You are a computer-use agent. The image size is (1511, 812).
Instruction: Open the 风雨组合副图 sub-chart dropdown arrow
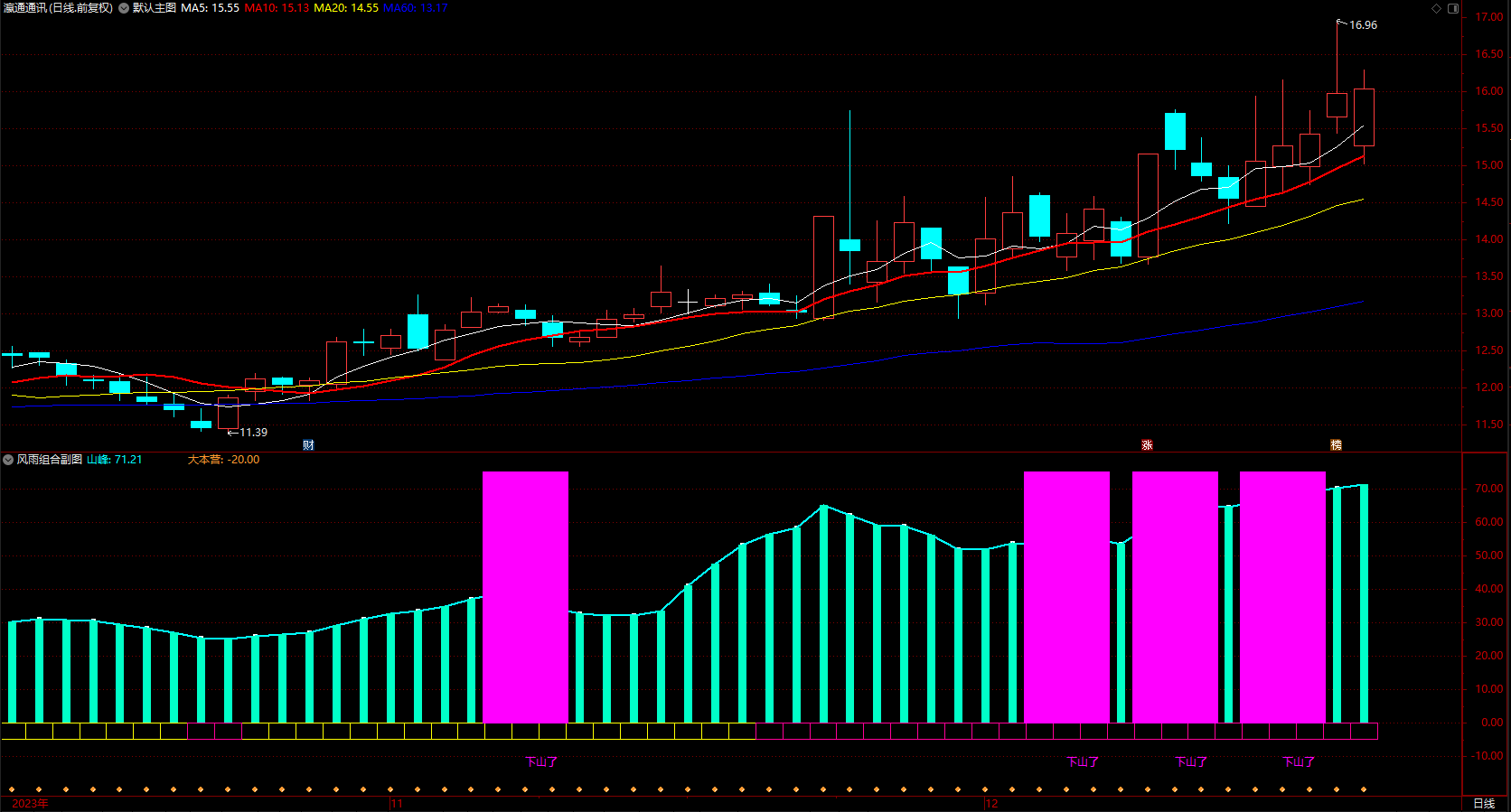tap(8, 460)
